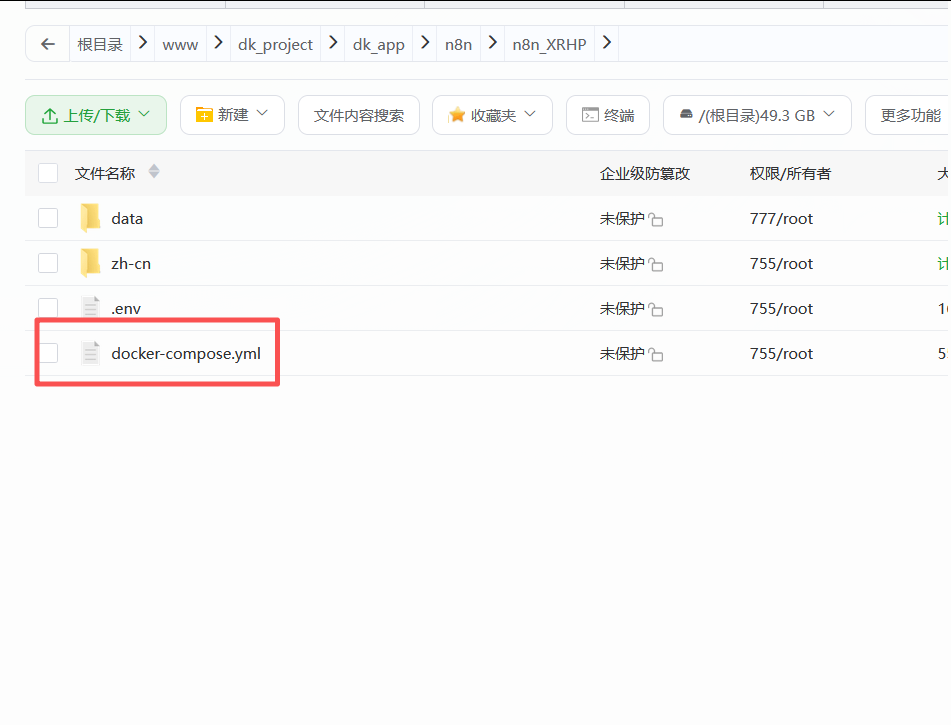Open the data folder icon
This screenshot has width=951, height=725.
(90, 217)
